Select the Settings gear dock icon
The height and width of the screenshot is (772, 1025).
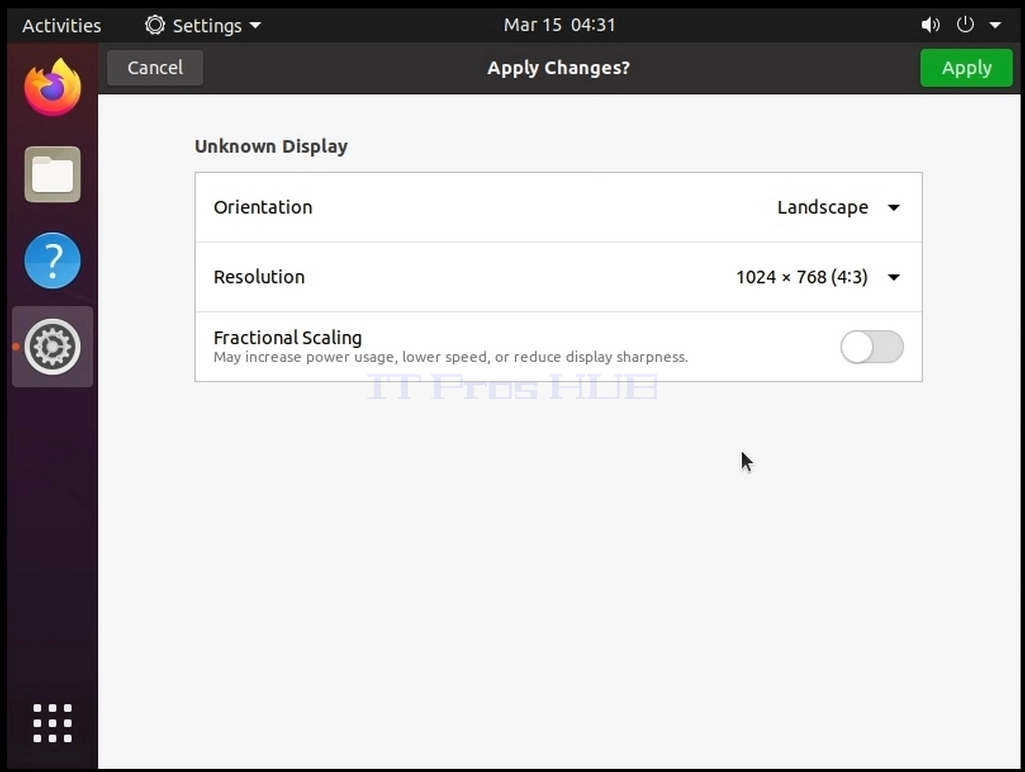click(52, 346)
